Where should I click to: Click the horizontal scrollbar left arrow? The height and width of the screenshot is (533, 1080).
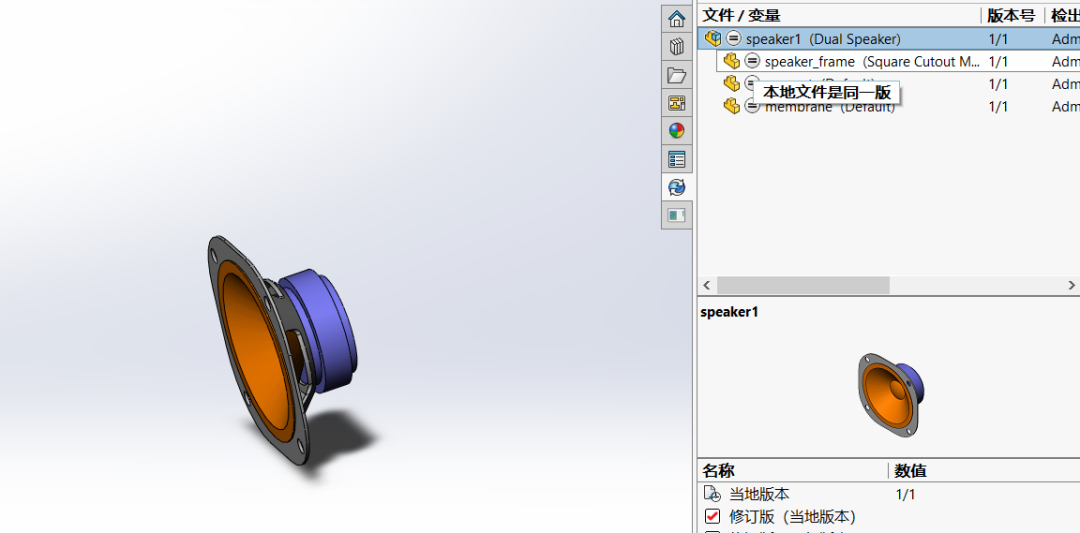point(706,284)
